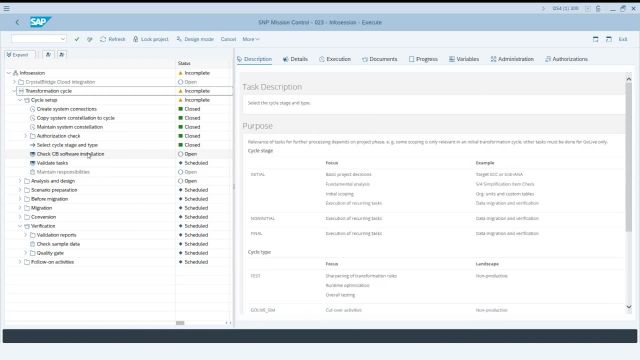Image resolution: width=640 pixels, height=360 pixels.
Task: Click the second user filter icon beside Expand
Action: [62, 55]
